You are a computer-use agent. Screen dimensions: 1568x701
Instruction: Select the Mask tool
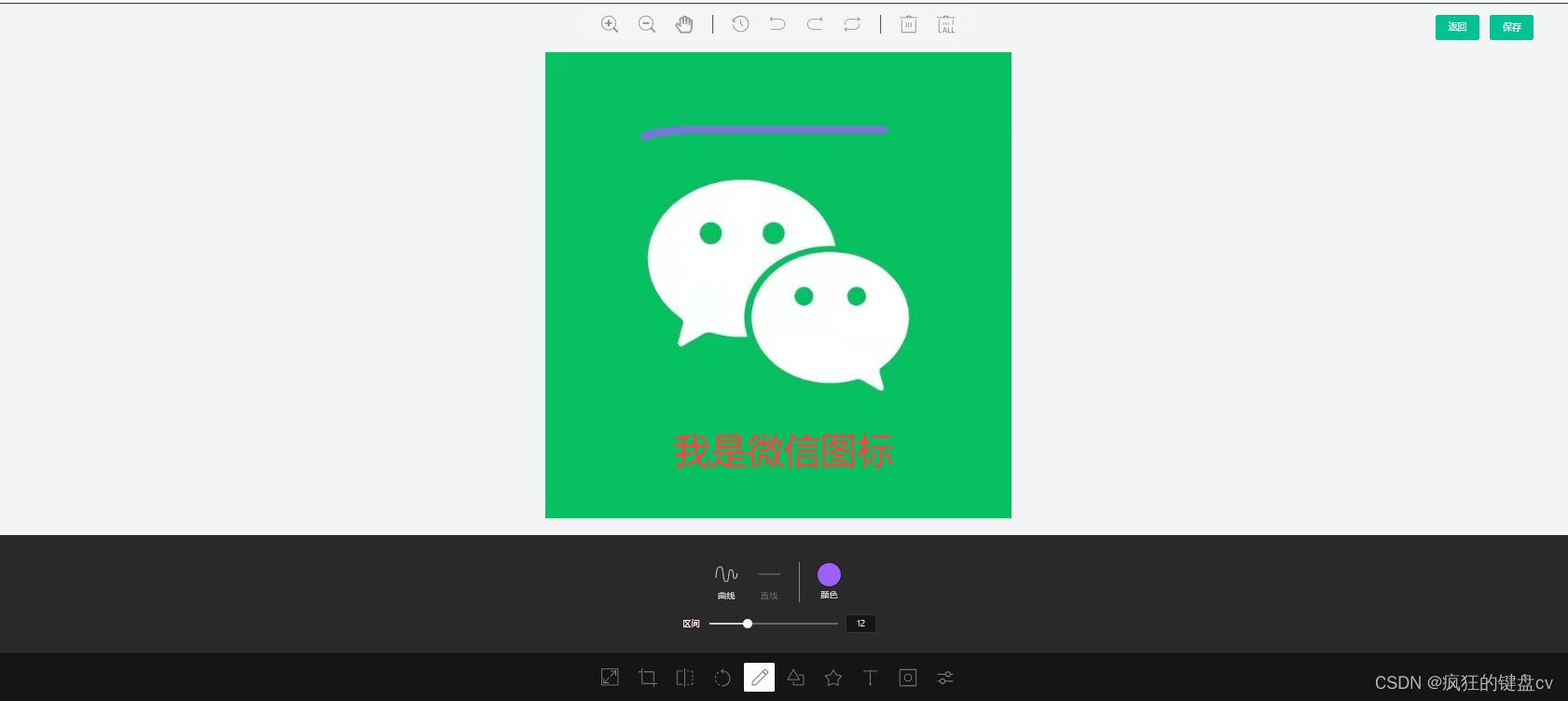pos(908,678)
